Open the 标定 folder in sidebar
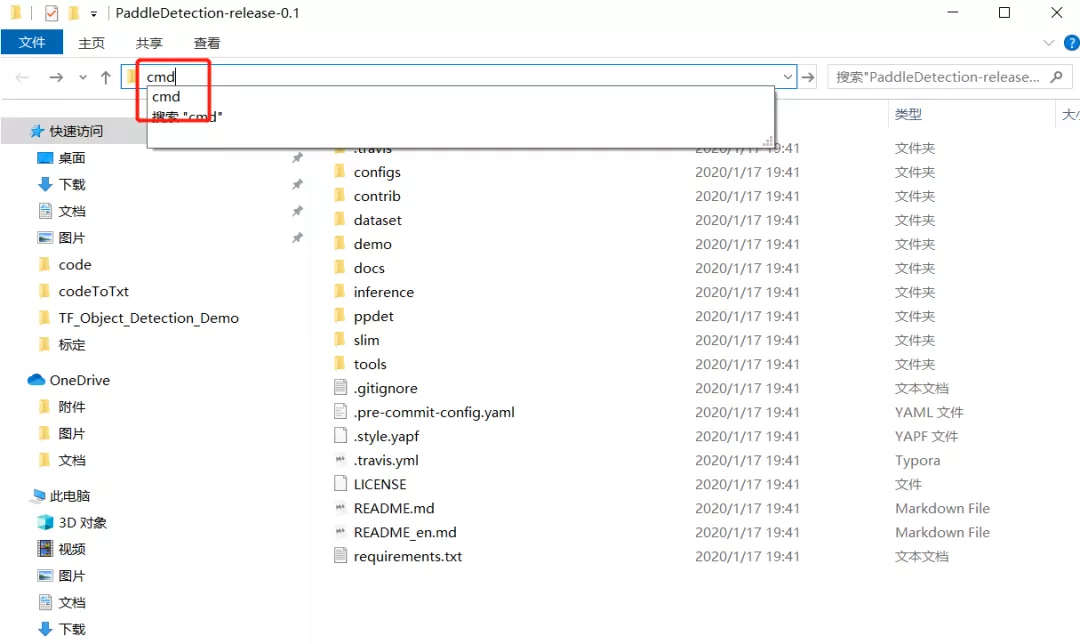Image resolution: width=1080 pixels, height=644 pixels. [x=72, y=345]
